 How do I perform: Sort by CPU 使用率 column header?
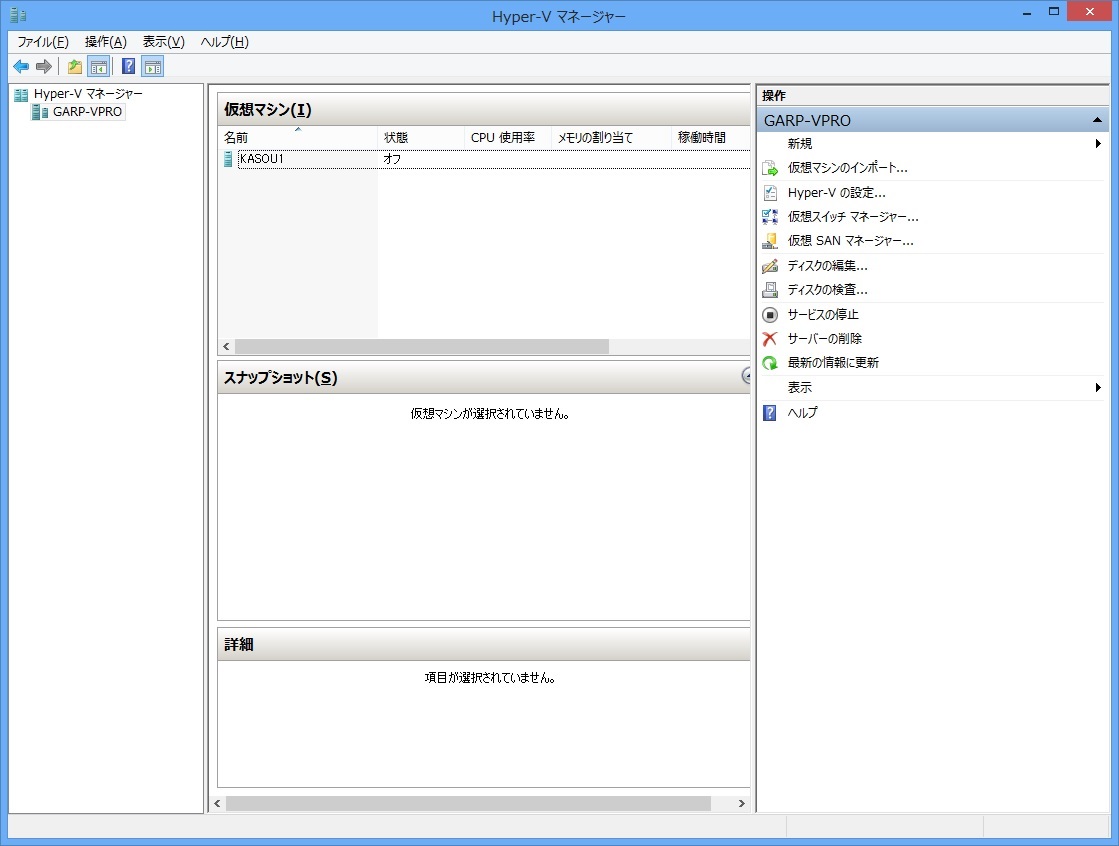coord(508,138)
